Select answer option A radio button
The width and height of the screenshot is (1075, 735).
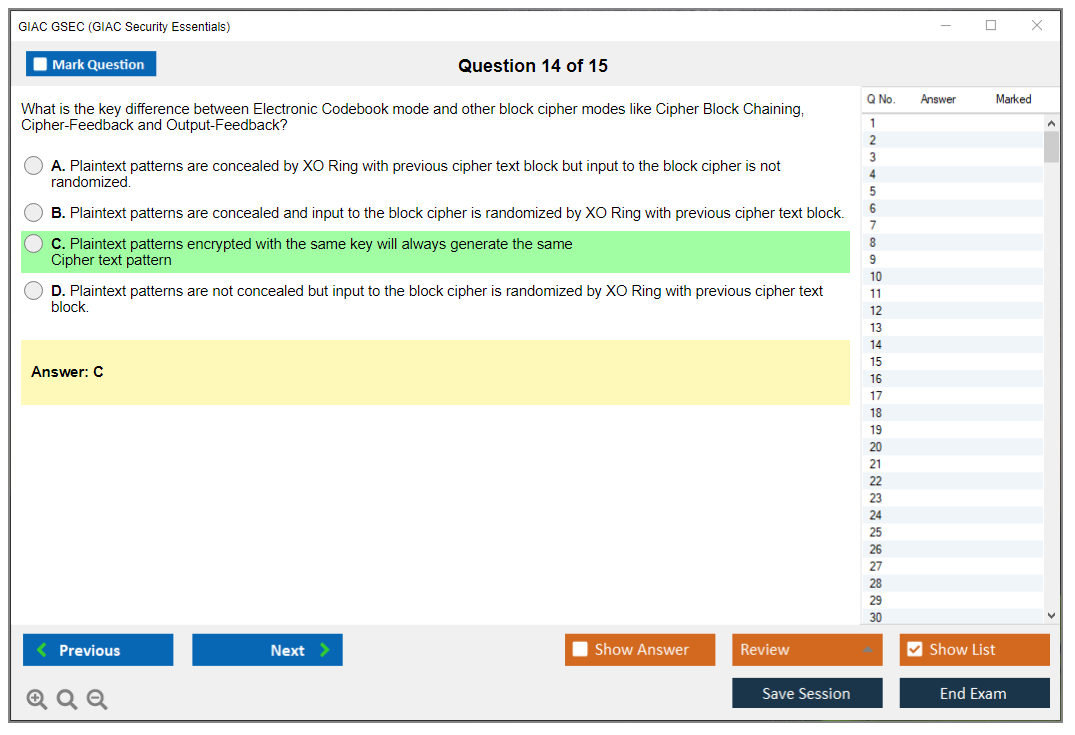coord(34,166)
